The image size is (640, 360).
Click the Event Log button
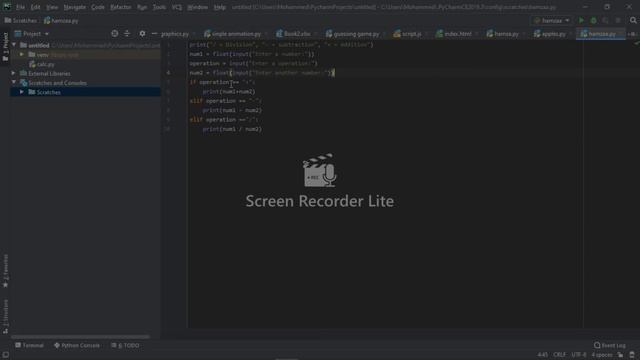click(610, 345)
